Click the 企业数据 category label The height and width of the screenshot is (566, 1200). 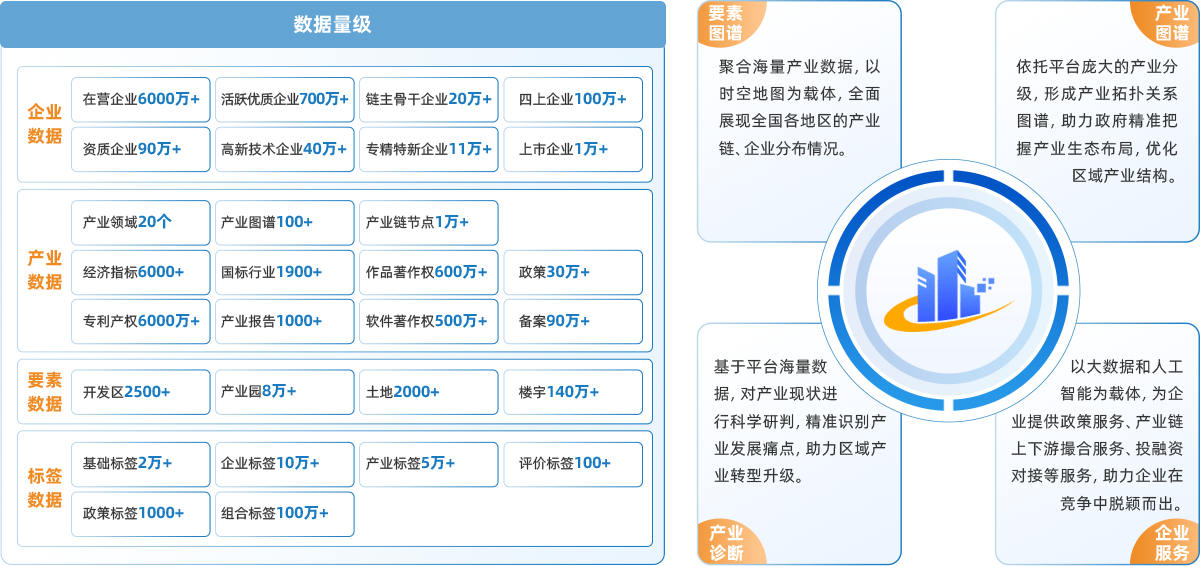tap(45, 124)
